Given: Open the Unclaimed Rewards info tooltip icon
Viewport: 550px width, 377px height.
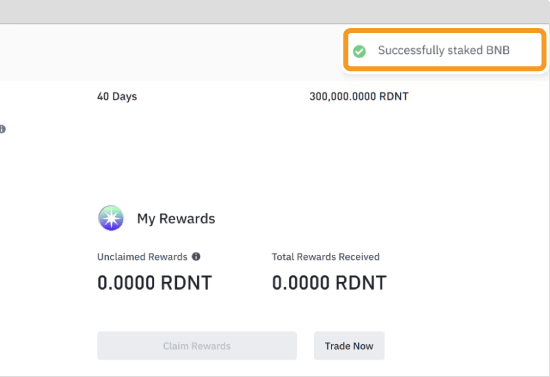Looking at the screenshot, I should coord(196,257).
